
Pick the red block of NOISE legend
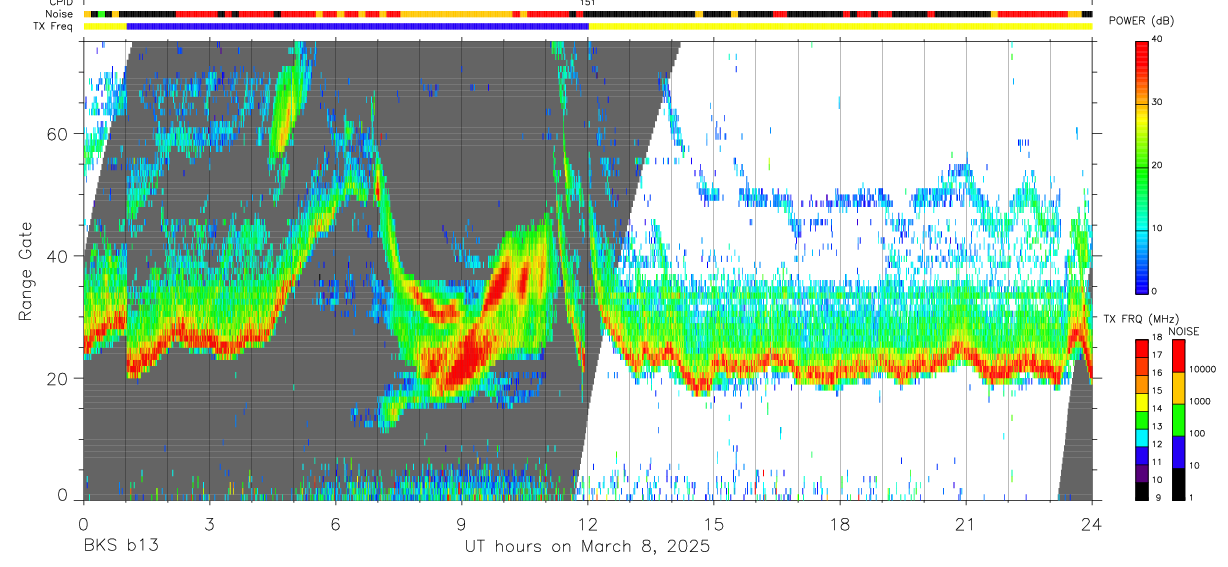pos(1178,356)
